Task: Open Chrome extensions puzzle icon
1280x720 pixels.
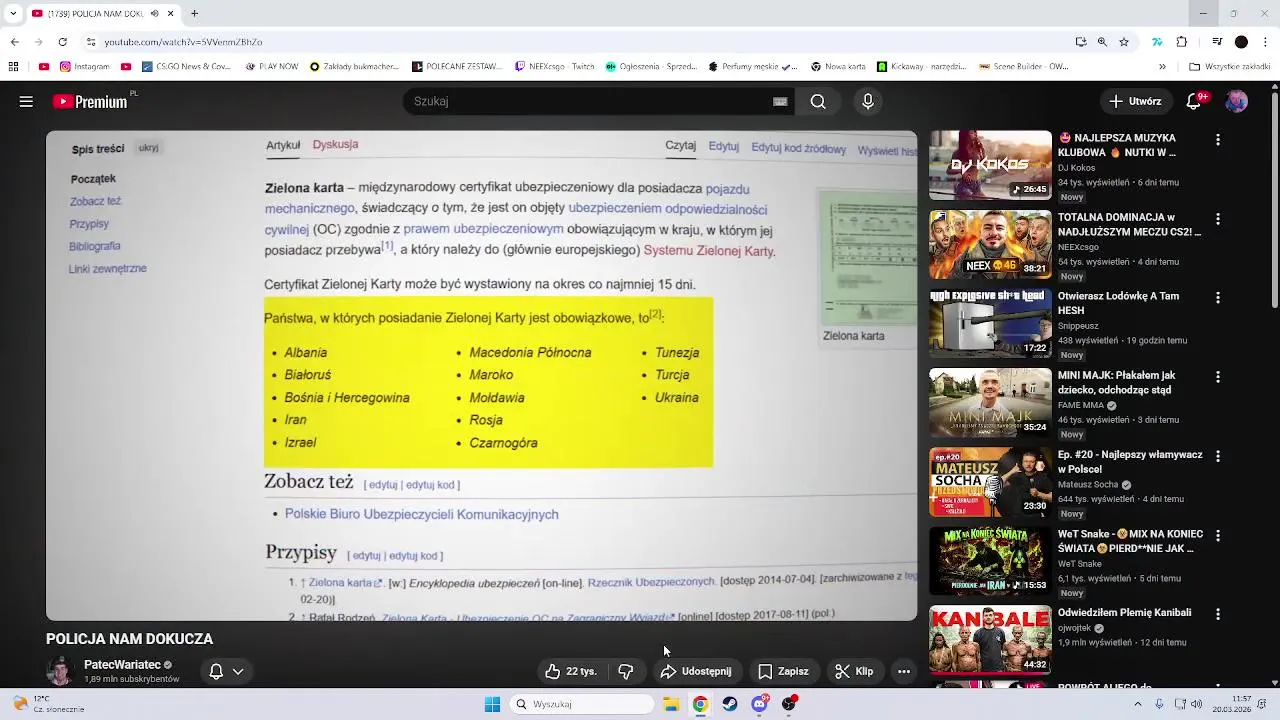Action: click(x=1182, y=42)
